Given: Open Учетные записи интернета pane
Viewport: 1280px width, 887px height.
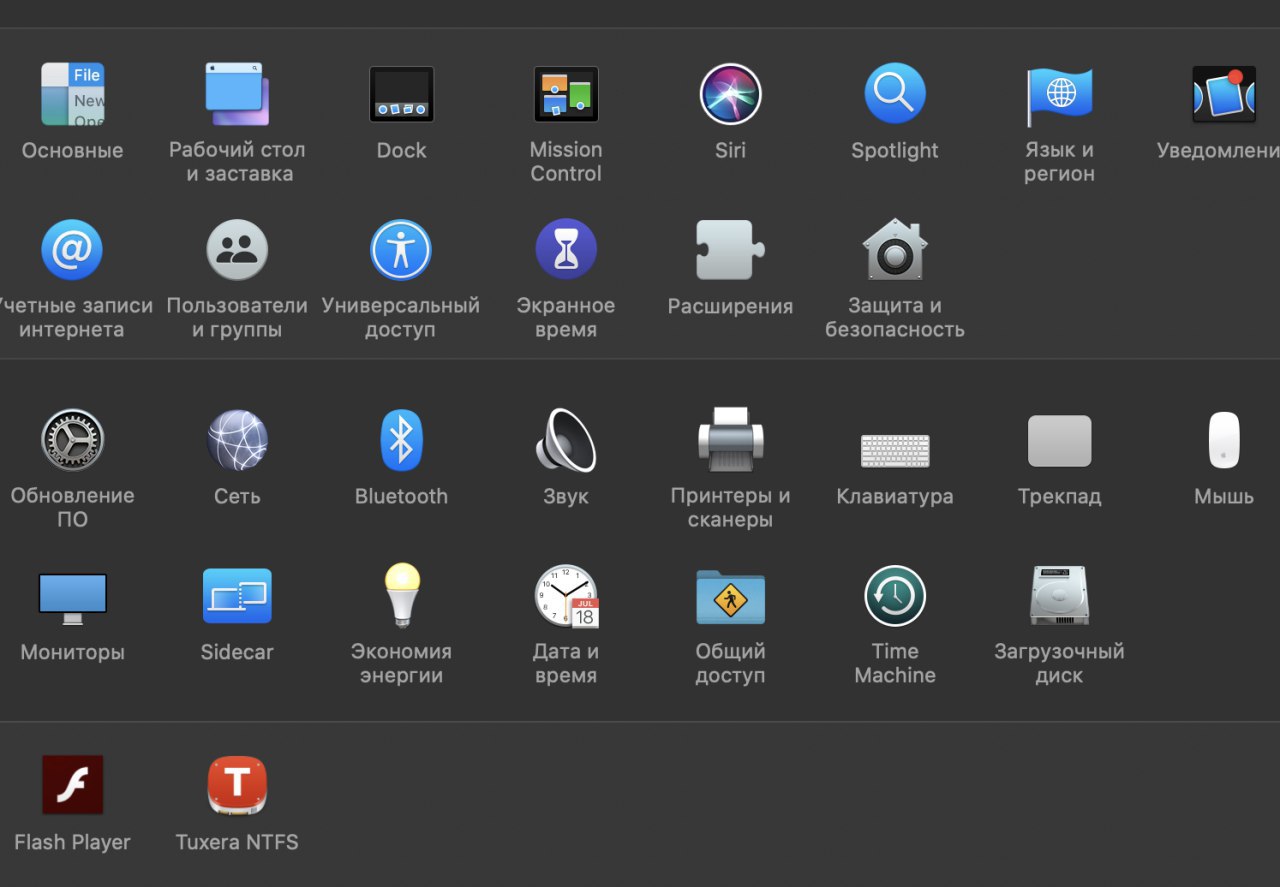Looking at the screenshot, I should coord(72,250).
